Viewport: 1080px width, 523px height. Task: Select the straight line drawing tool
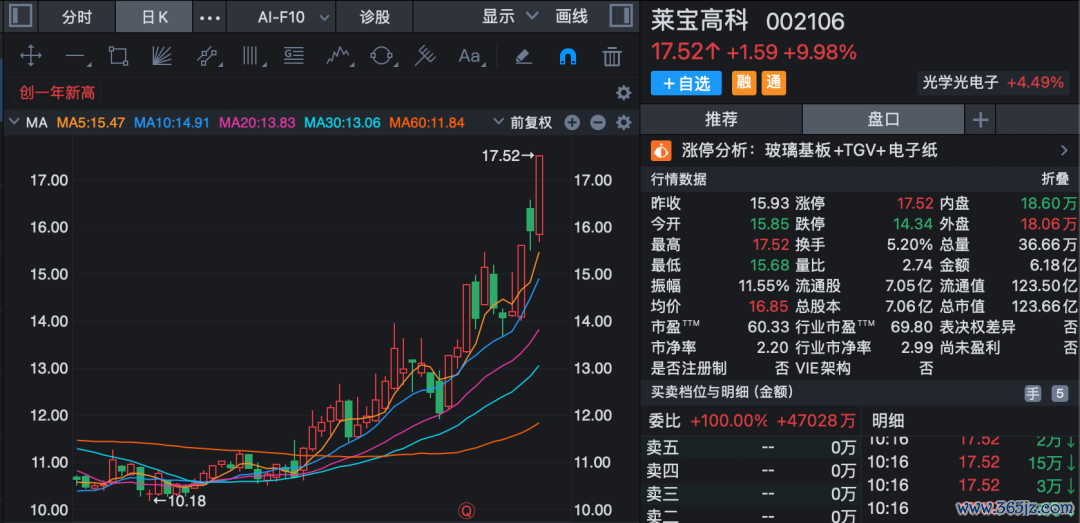pos(76,57)
